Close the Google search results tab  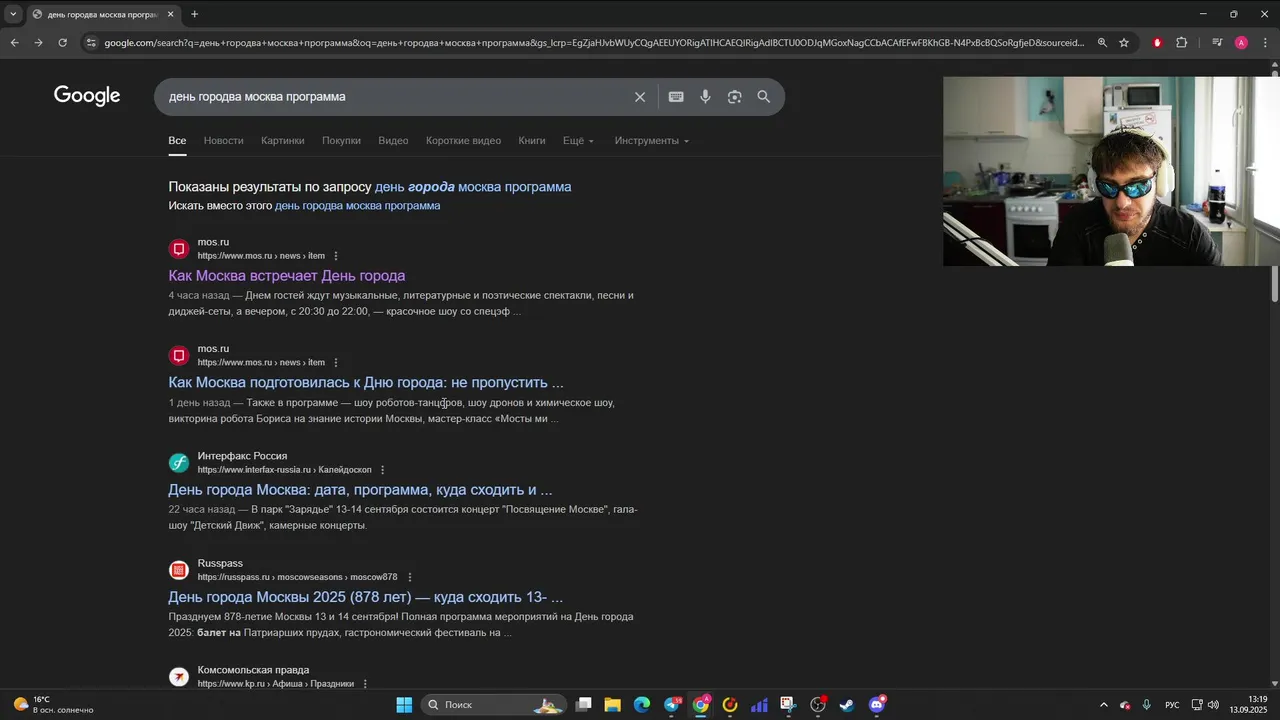[170, 14]
